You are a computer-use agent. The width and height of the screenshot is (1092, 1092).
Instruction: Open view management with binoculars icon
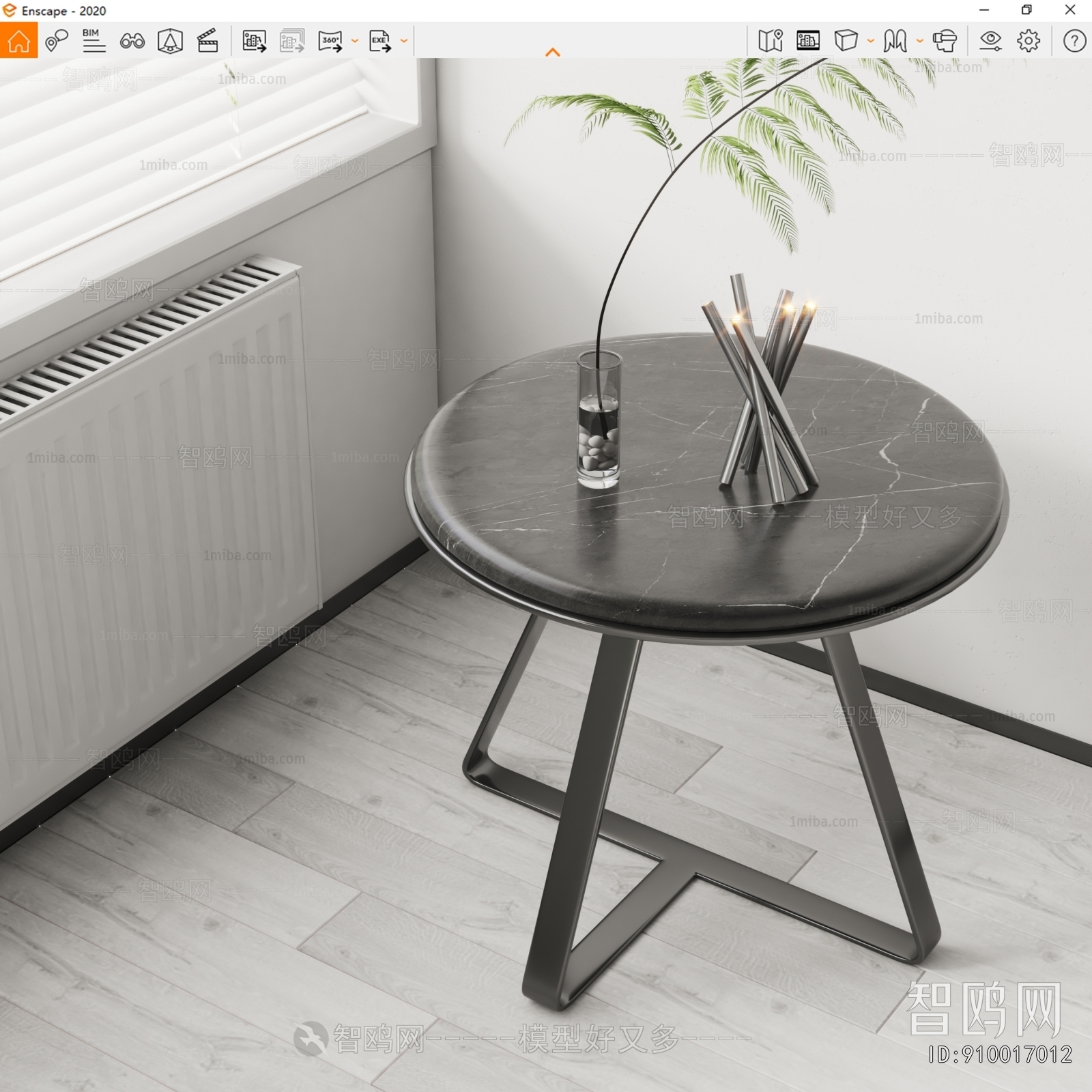(132, 41)
